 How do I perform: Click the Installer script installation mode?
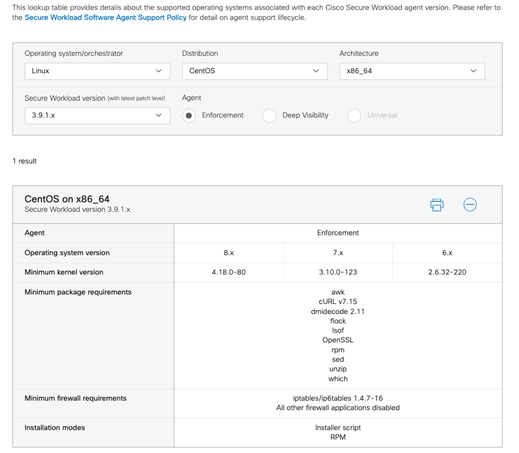click(338, 428)
